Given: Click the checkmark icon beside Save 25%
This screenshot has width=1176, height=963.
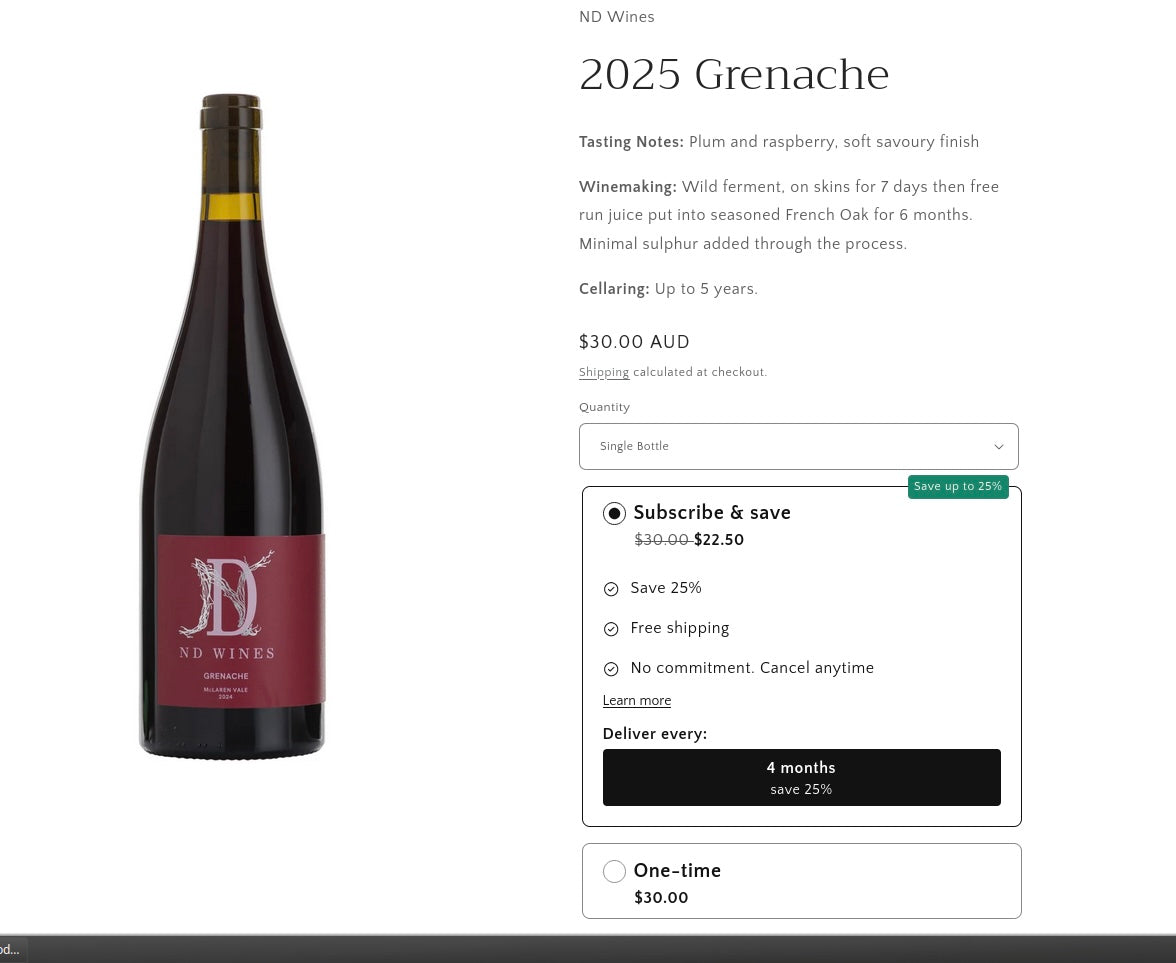Looking at the screenshot, I should pyautogui.click(x=611, y=589).
